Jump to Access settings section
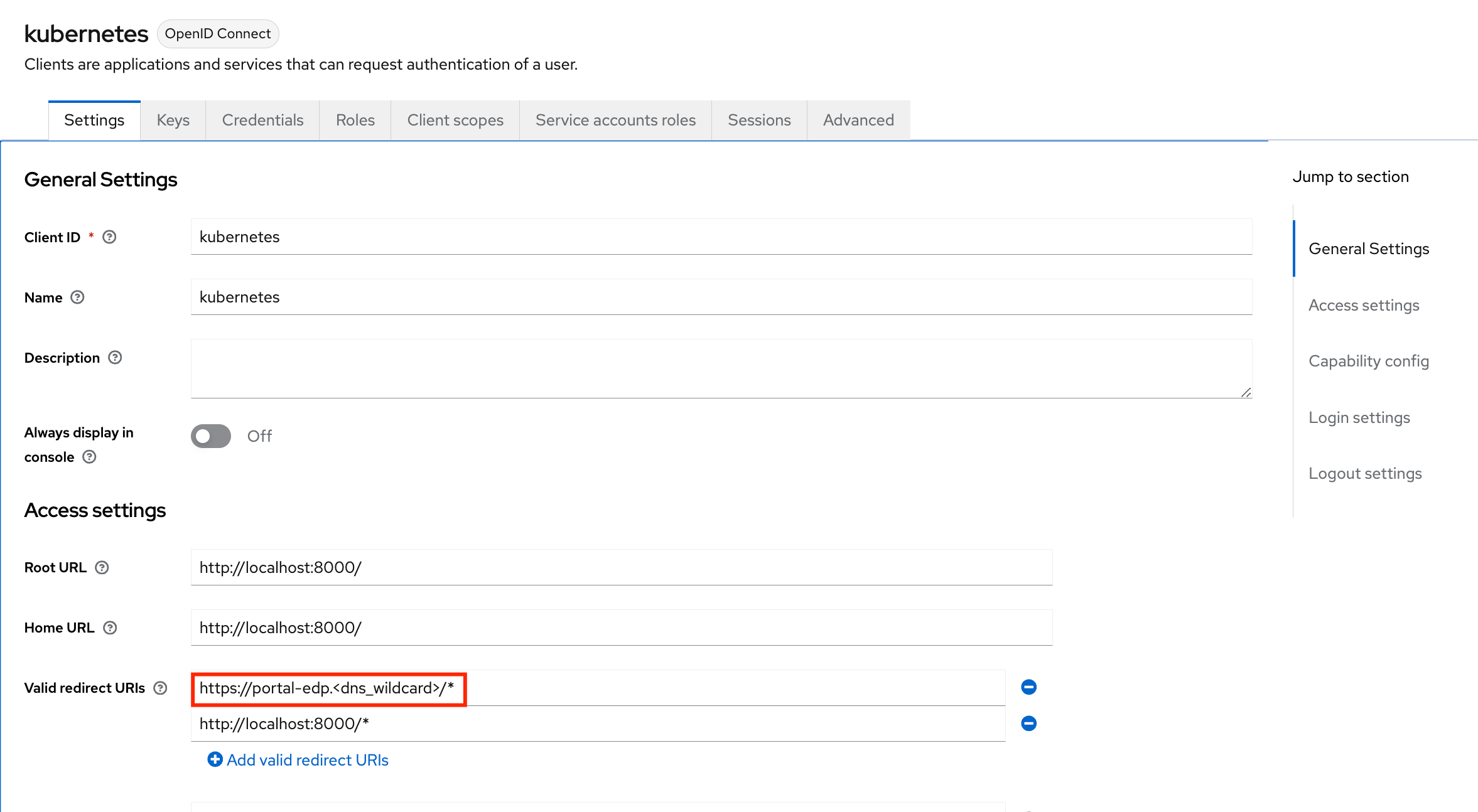The image size is (1478, 812). pos(1364,305)
